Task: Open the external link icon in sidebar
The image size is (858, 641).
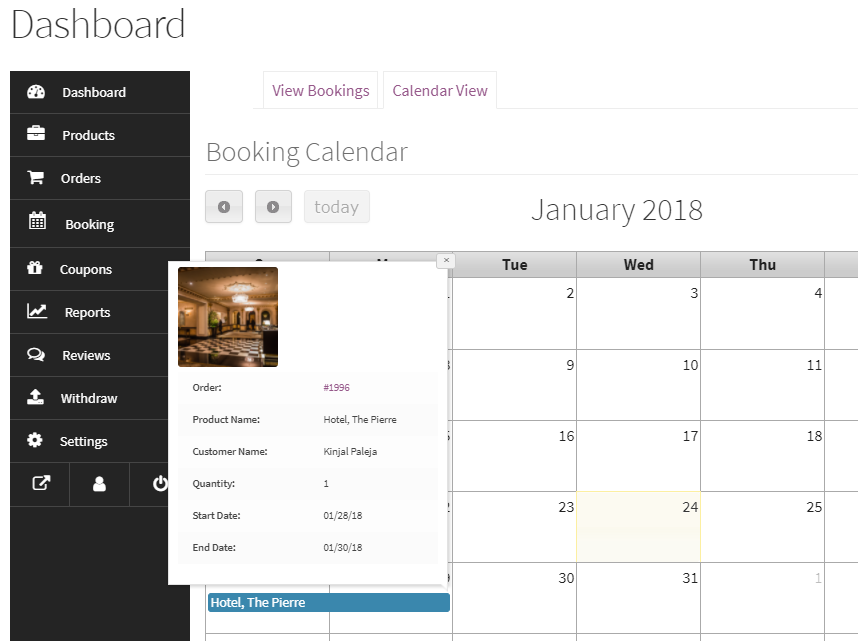Action: (40, 484)
